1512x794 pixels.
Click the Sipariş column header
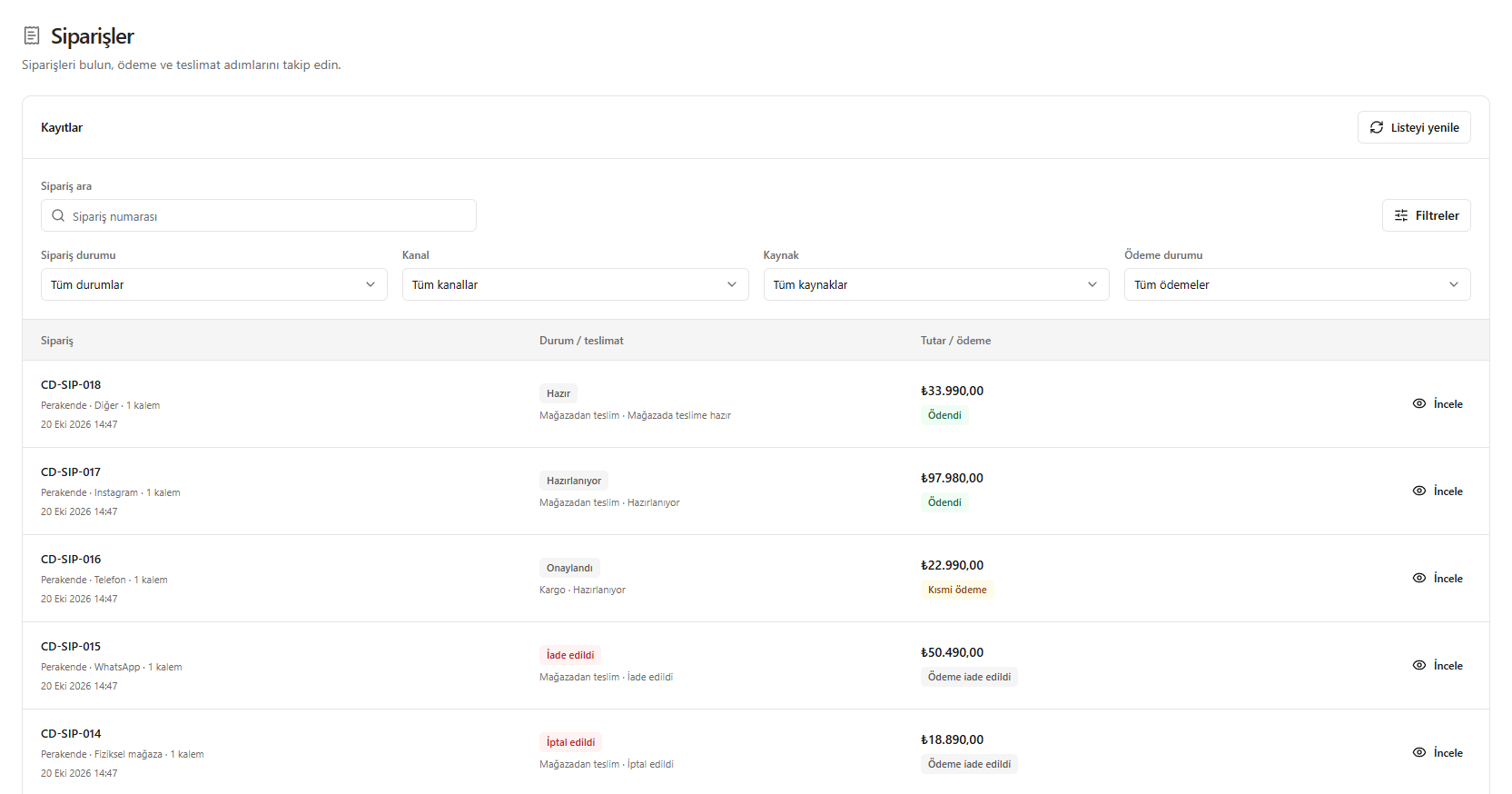coord(57,341)
